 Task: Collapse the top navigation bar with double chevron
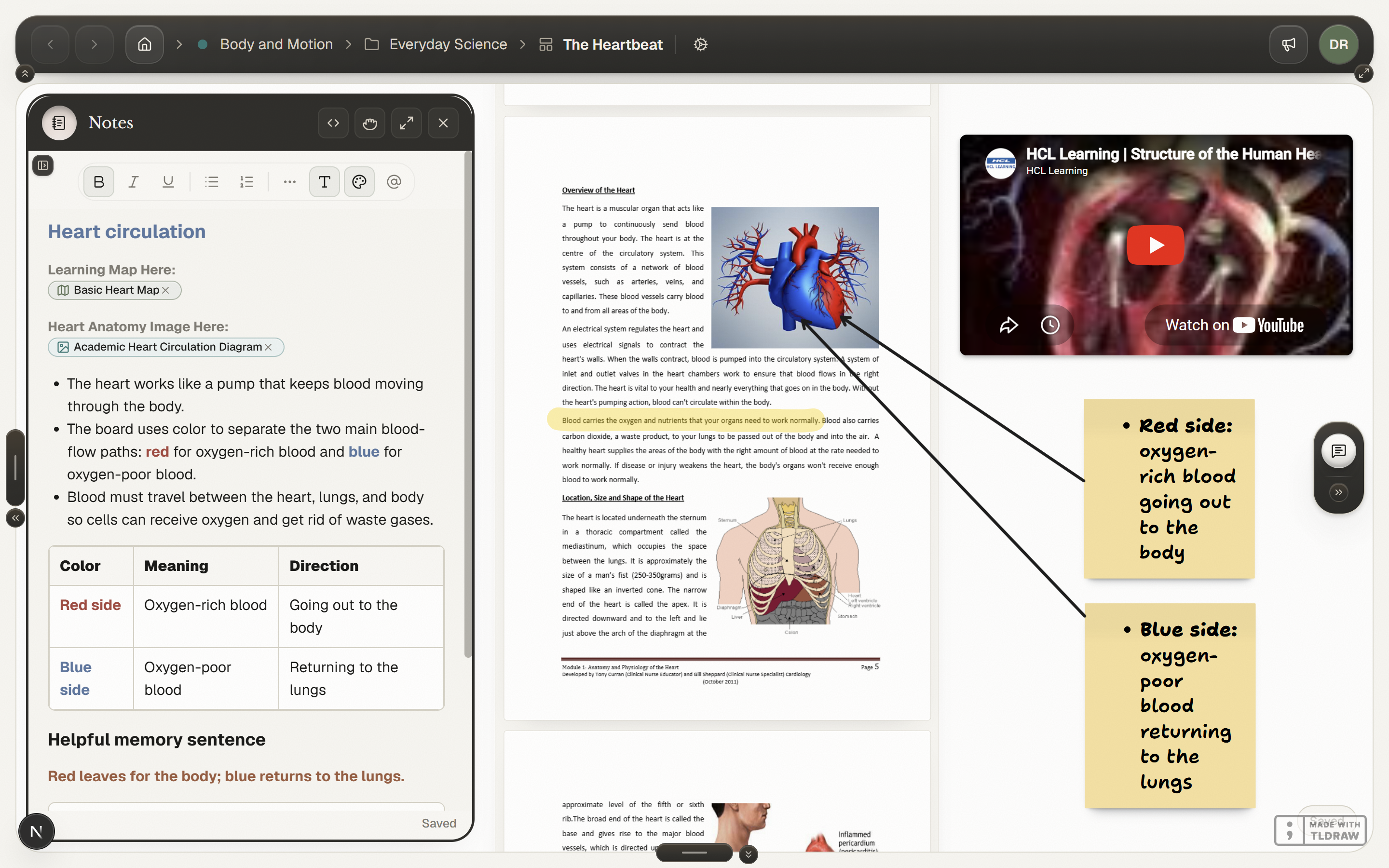click(25, 73)
